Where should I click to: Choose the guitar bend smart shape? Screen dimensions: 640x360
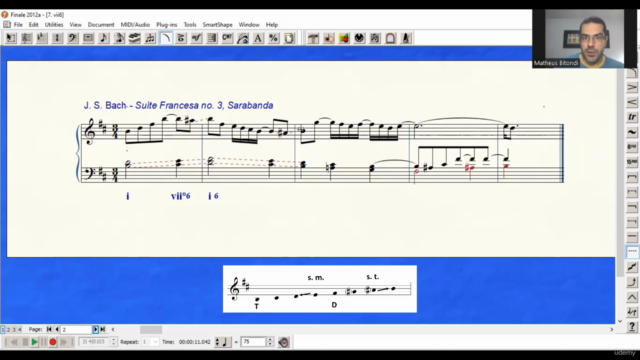632,282
